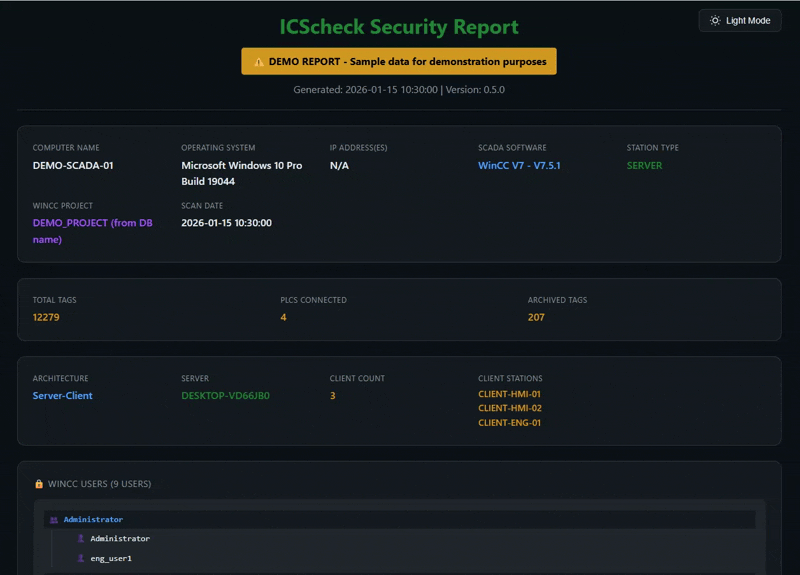Click the Generated date and version line
Image resolution: width=800 pixels, height=575 pixels.
tap(399, 89)
